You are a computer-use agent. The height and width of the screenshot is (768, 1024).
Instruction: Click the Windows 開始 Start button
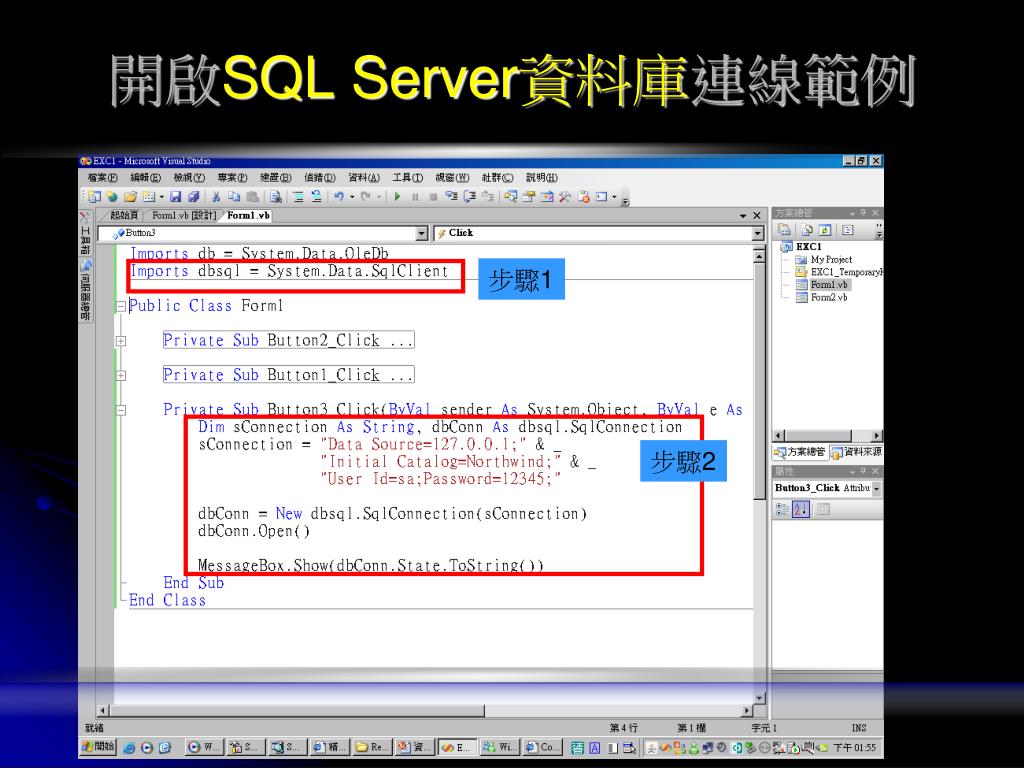tap(98, 746)
